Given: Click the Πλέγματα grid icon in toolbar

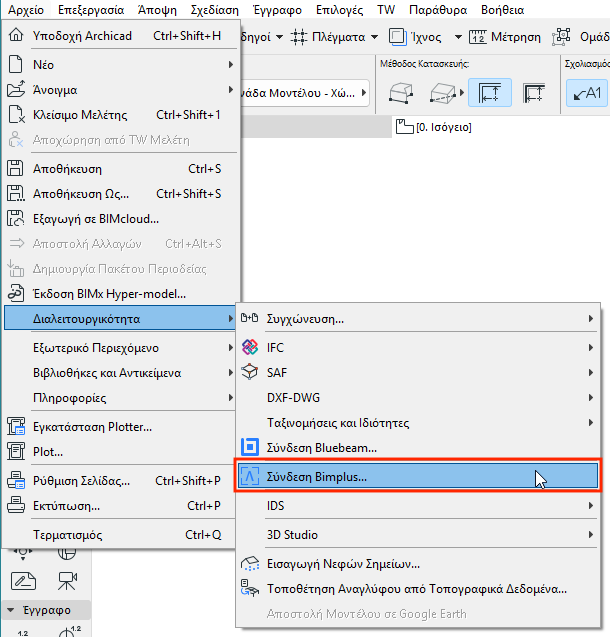Looking at the screenshot, I should (x=299, y=37).
